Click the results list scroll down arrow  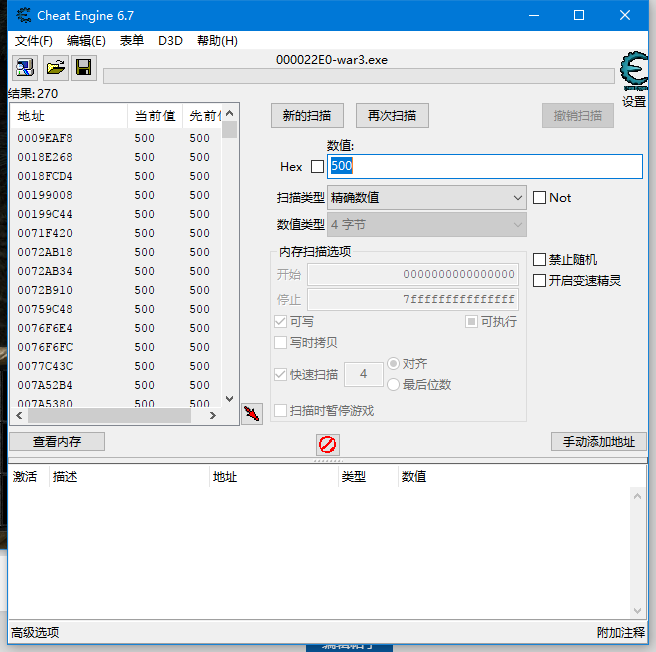[x=229, y=399]
